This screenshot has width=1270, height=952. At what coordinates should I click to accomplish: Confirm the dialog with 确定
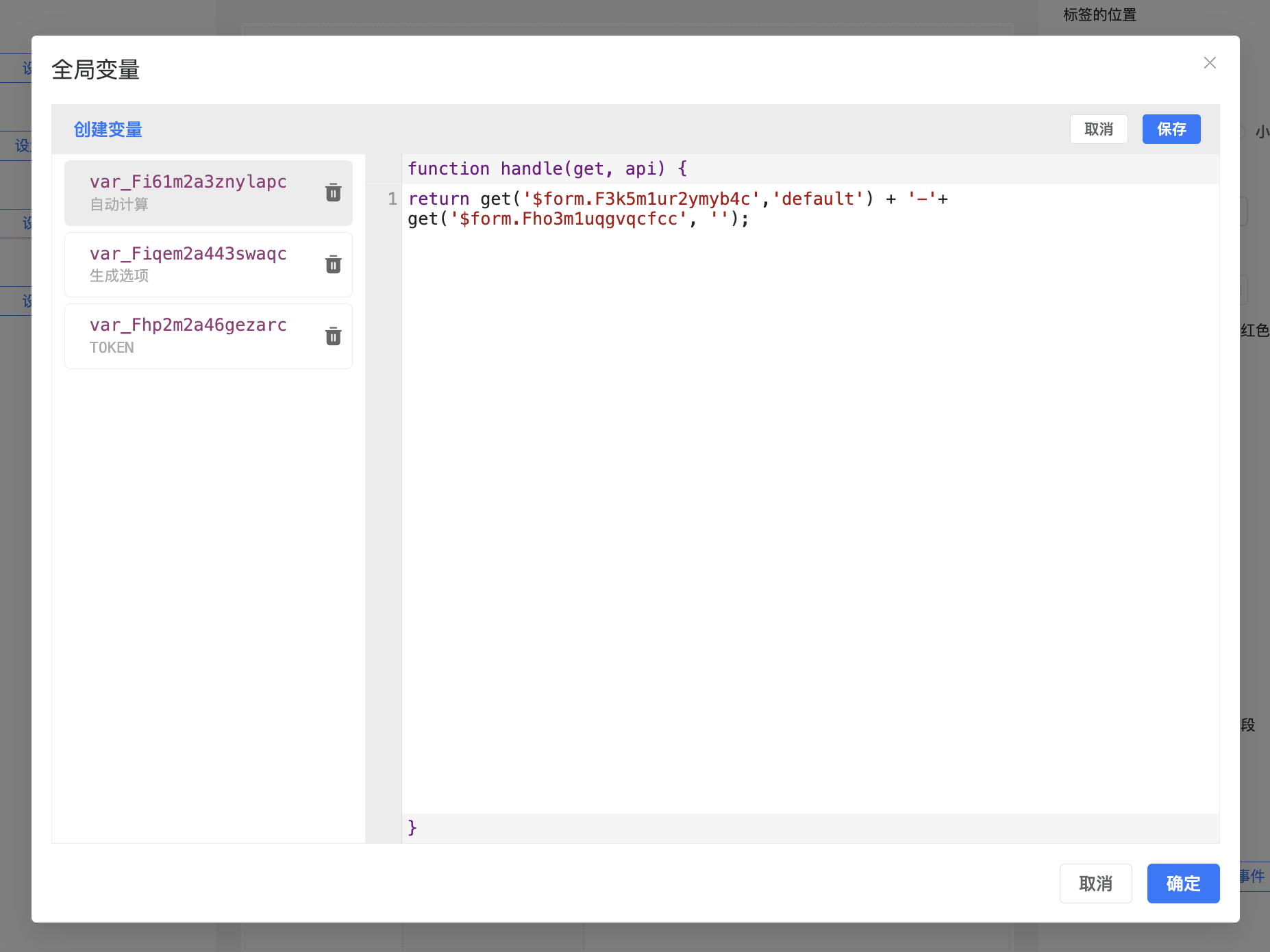coord(1183,884)
